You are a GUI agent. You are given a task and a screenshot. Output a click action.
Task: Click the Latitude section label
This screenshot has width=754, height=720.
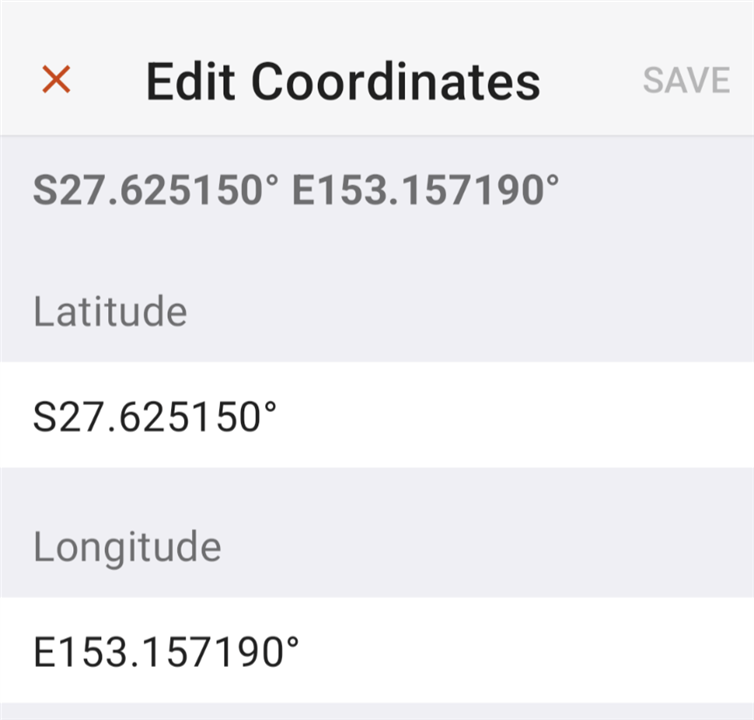pos(110,311)
